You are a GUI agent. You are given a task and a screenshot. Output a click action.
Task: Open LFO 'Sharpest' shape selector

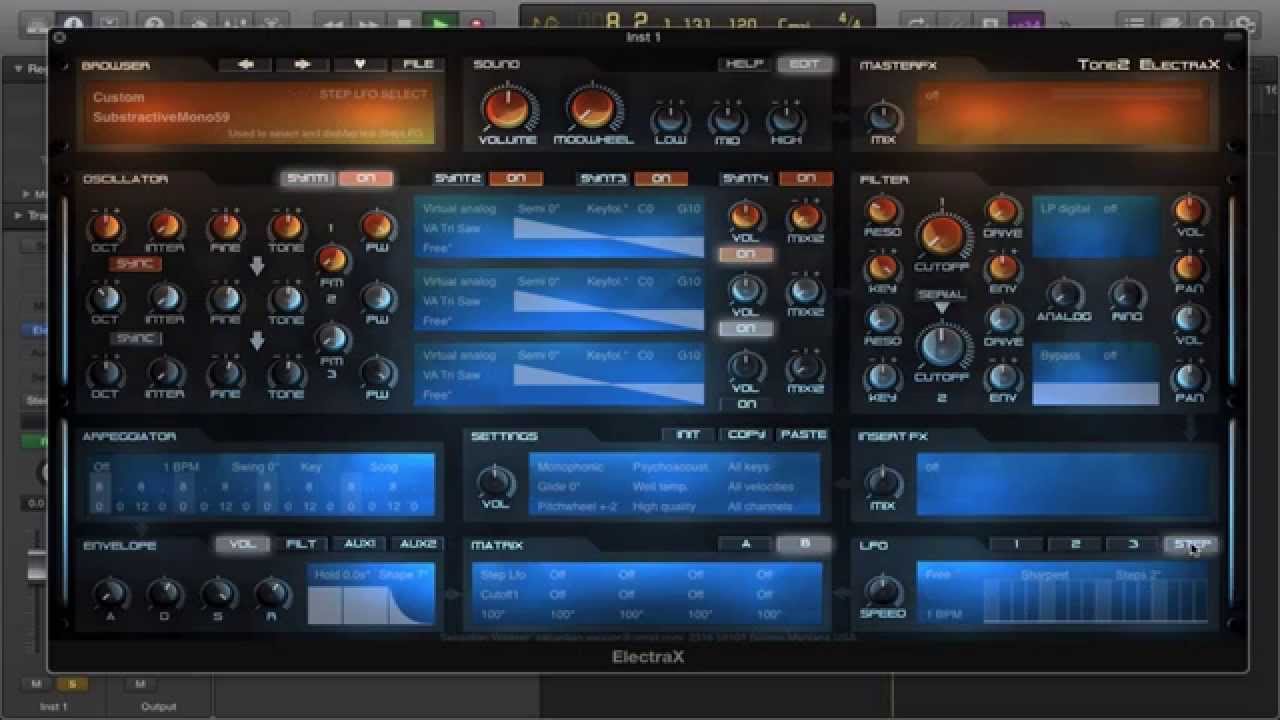pos(1044,575)
